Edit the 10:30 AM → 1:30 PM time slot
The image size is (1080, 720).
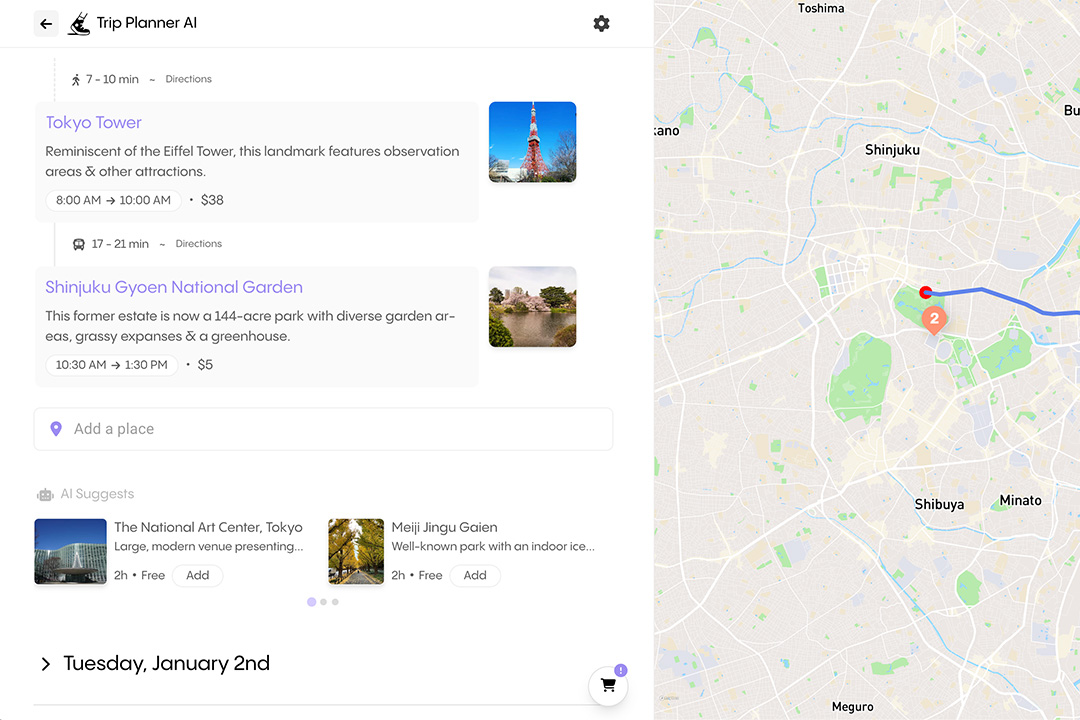[112, 365]
